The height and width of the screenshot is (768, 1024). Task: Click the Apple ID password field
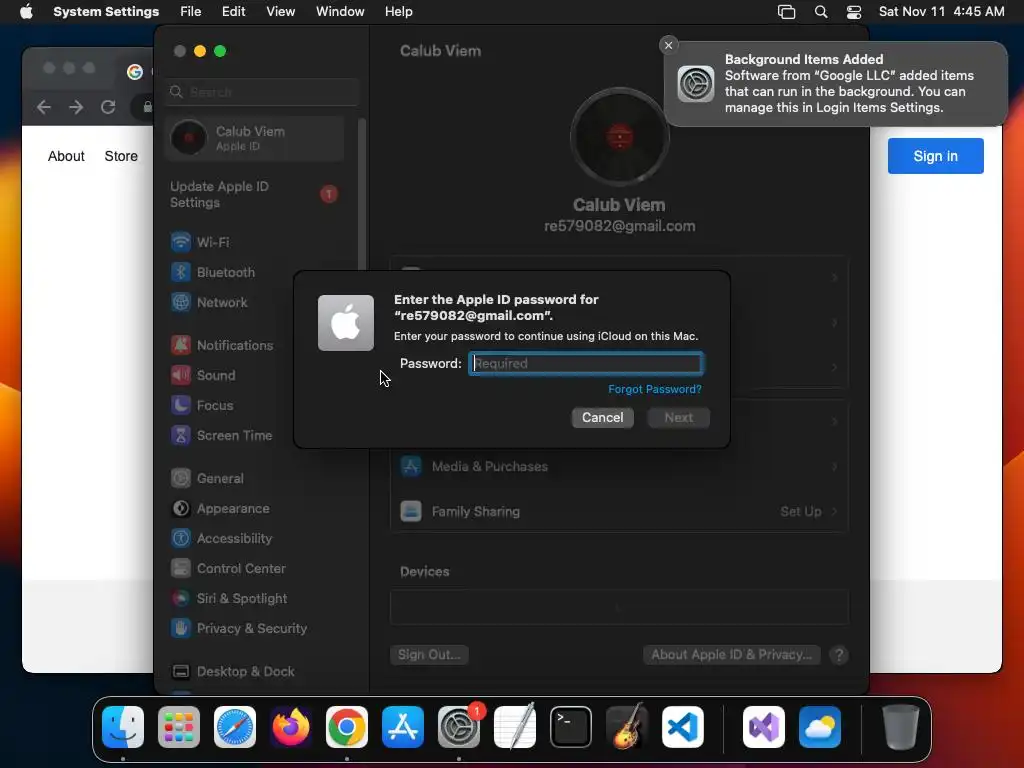click(586, 364)
